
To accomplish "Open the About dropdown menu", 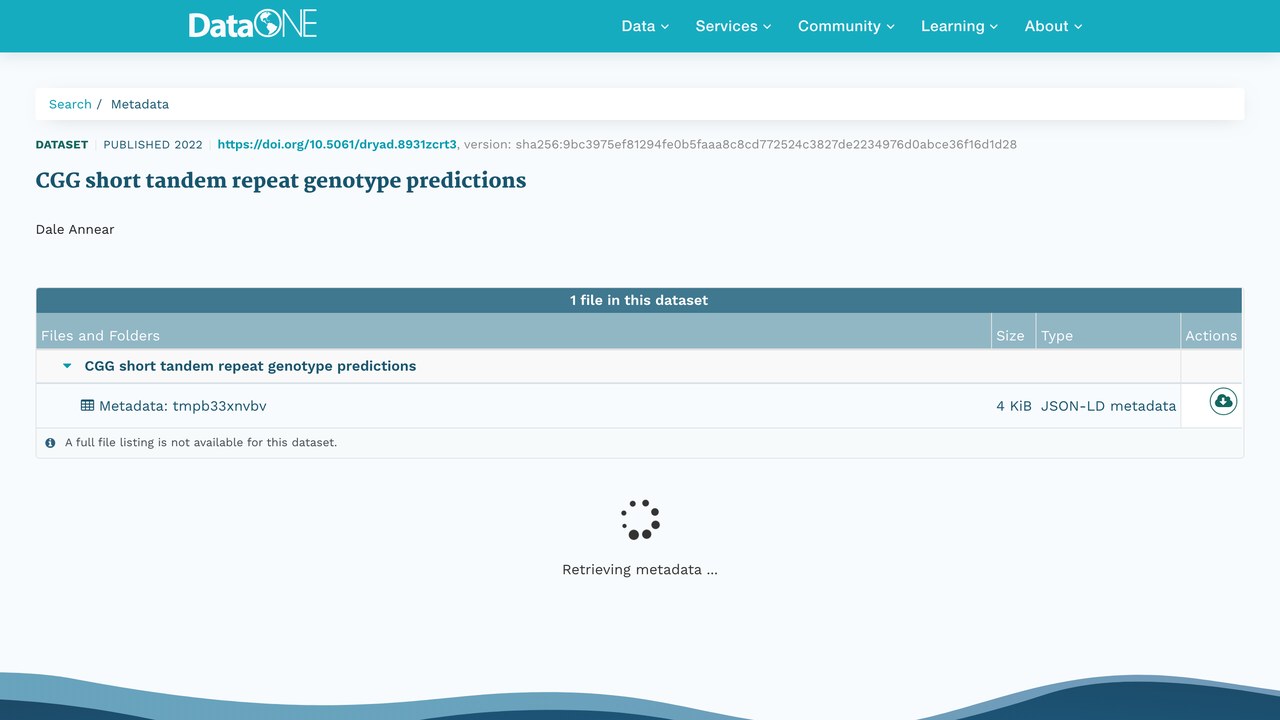I will pyautogui.click(x=1053, y=26).
